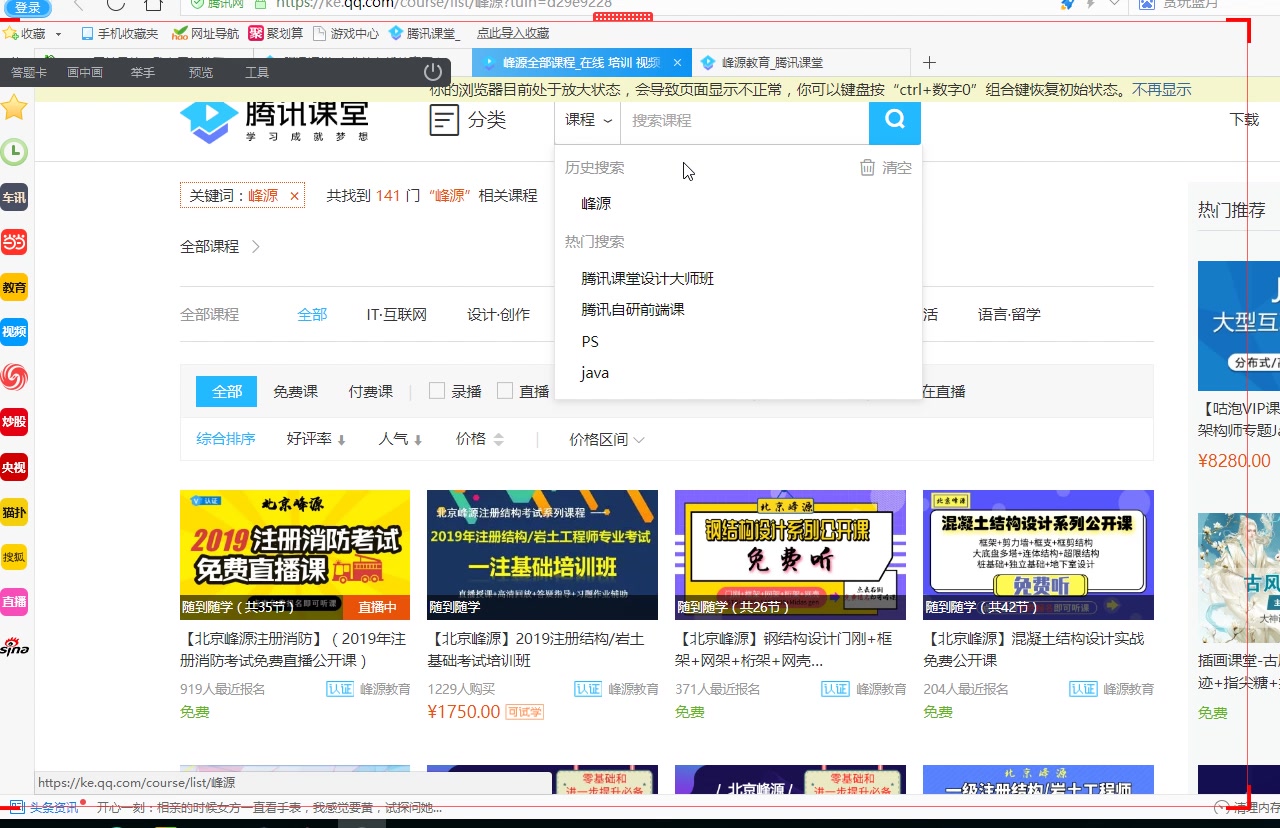Open the 课程 search type dropdown
This screenshot has width=1280, height=828.
pos(588,120)
